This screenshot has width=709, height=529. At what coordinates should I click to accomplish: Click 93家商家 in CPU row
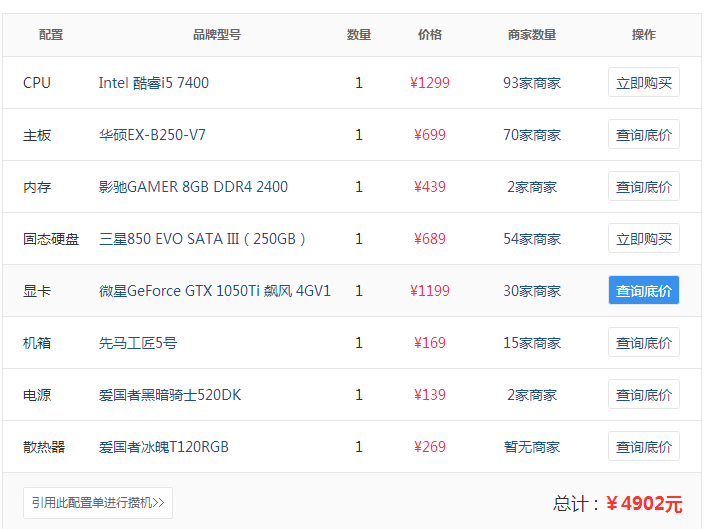click(x=532, y=83)
